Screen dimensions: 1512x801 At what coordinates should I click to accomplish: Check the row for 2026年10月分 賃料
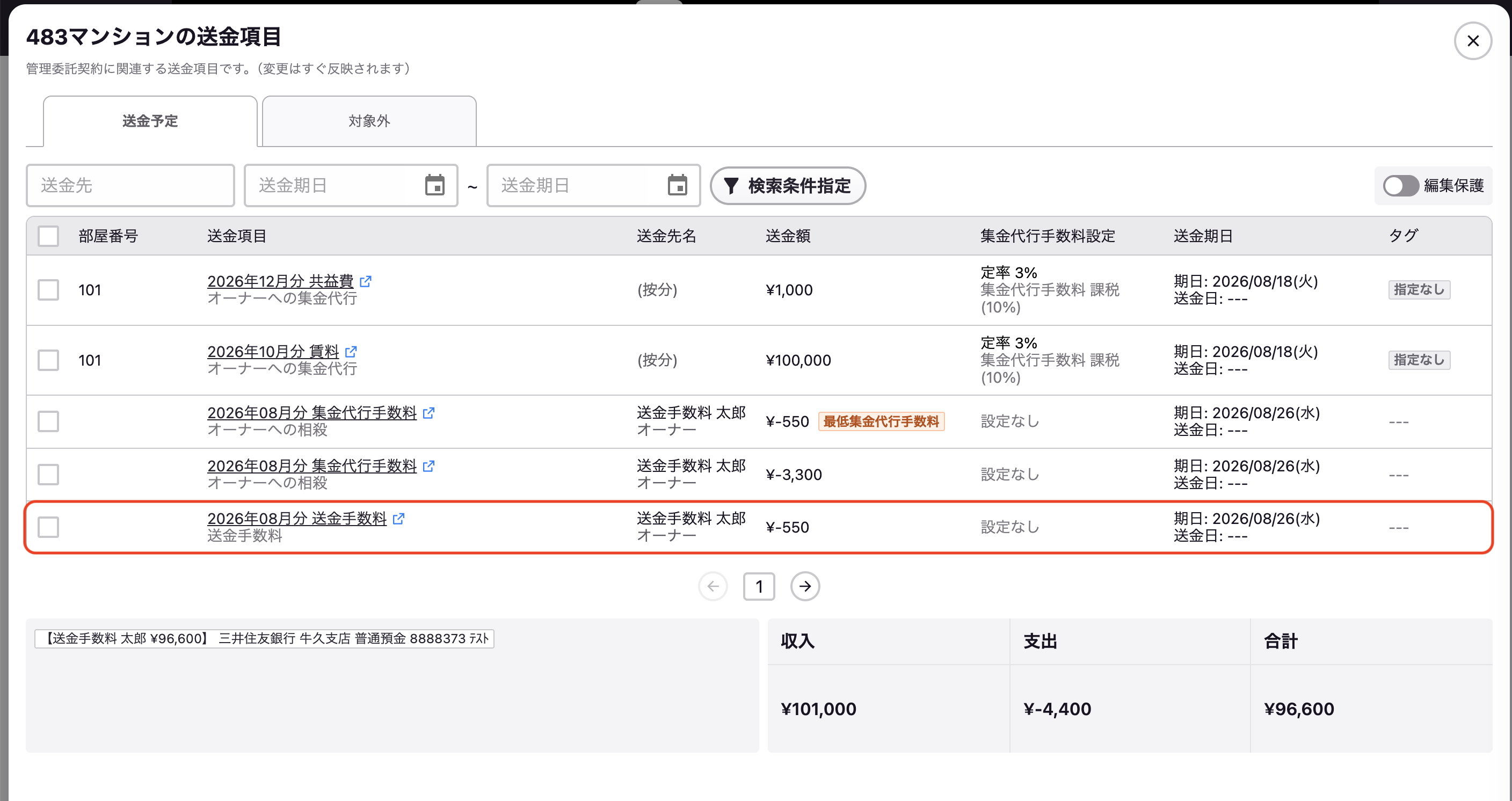(x=48, y=360)
